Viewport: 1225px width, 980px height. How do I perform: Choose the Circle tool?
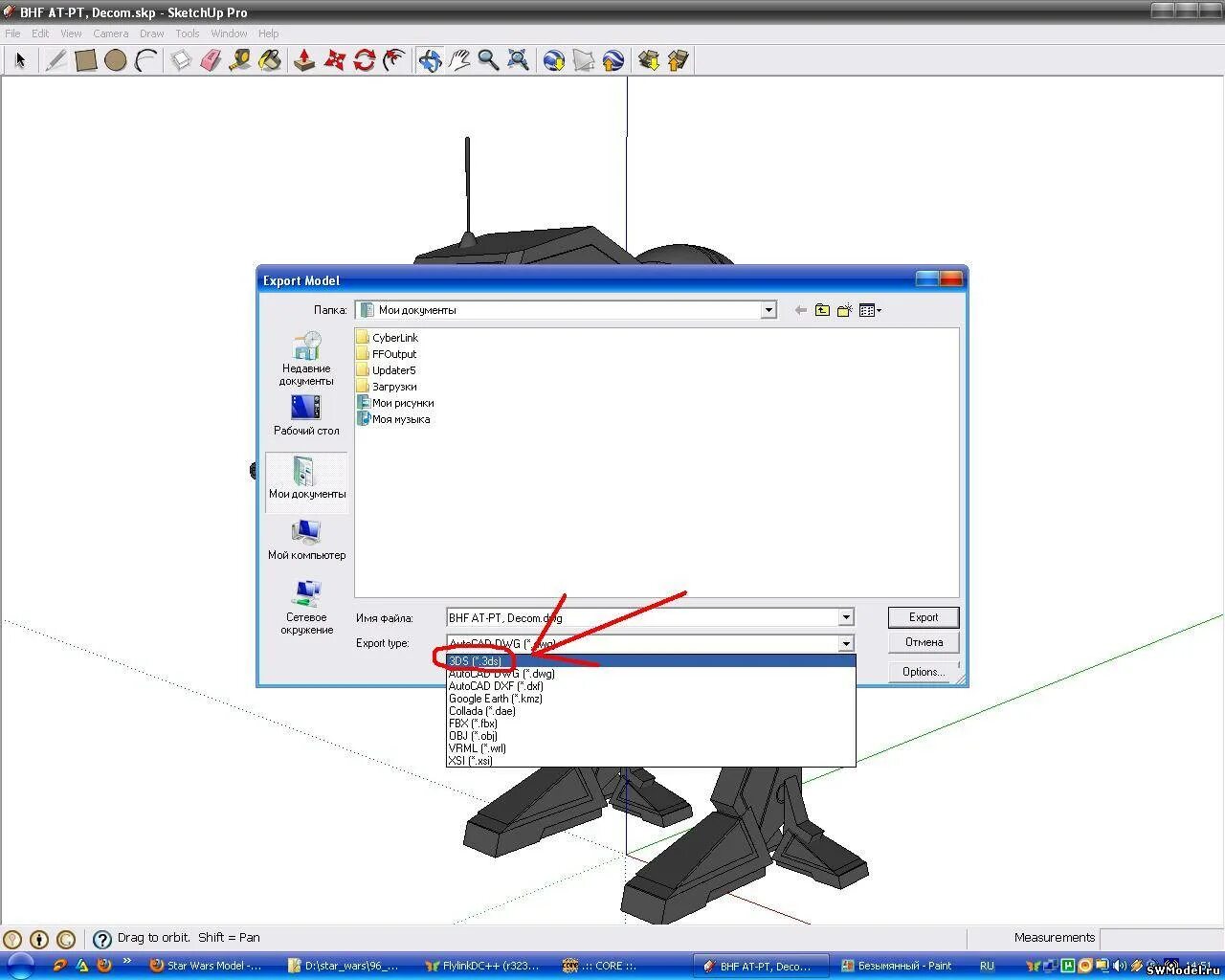tap(116, 60)
